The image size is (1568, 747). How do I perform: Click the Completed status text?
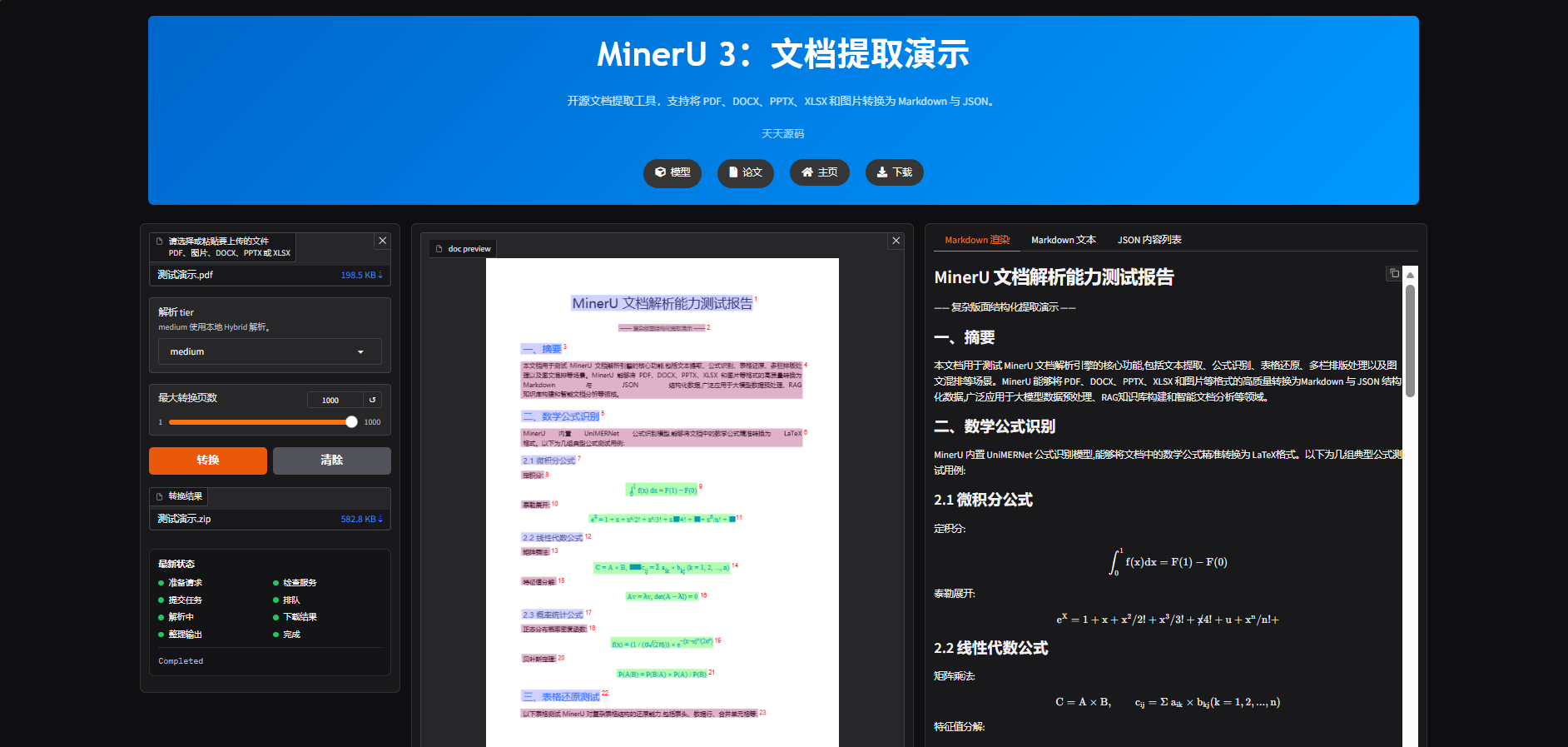pos(181,661)
